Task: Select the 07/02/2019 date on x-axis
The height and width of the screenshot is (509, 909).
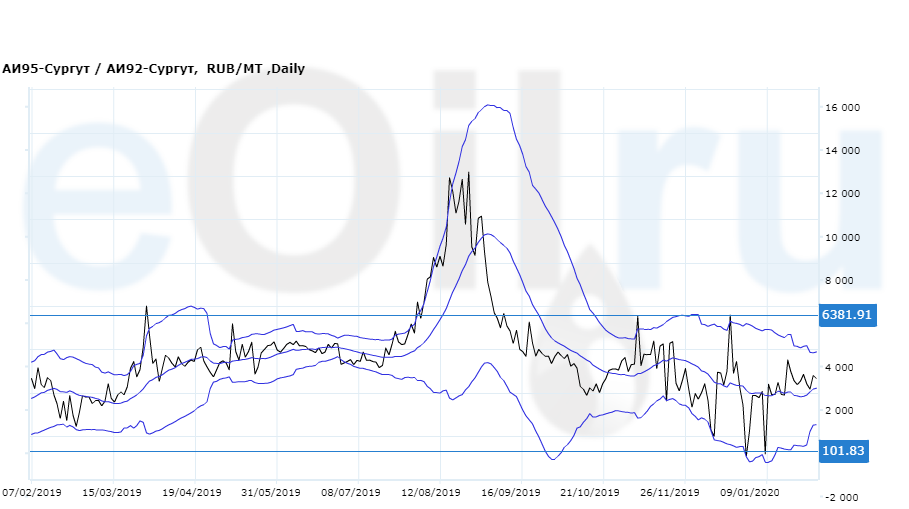Action: (32, 492)
